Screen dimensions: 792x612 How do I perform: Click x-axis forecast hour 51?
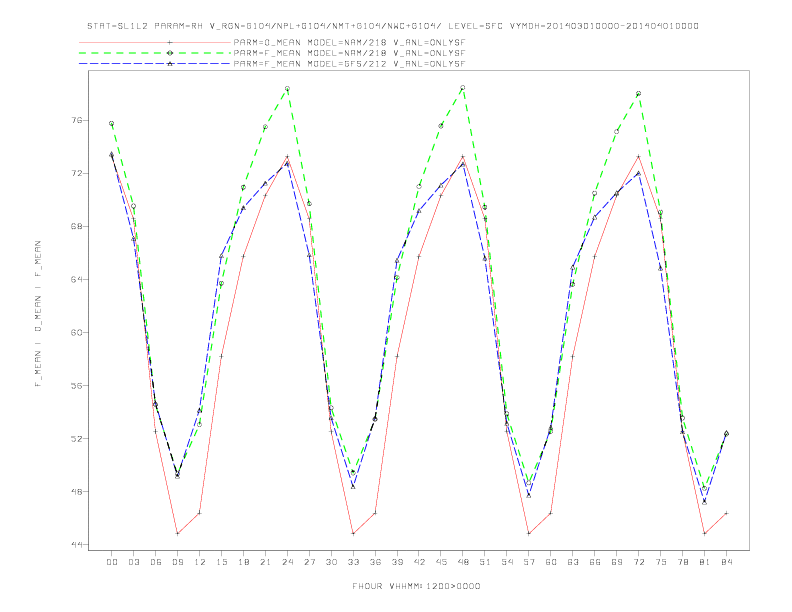485,562
